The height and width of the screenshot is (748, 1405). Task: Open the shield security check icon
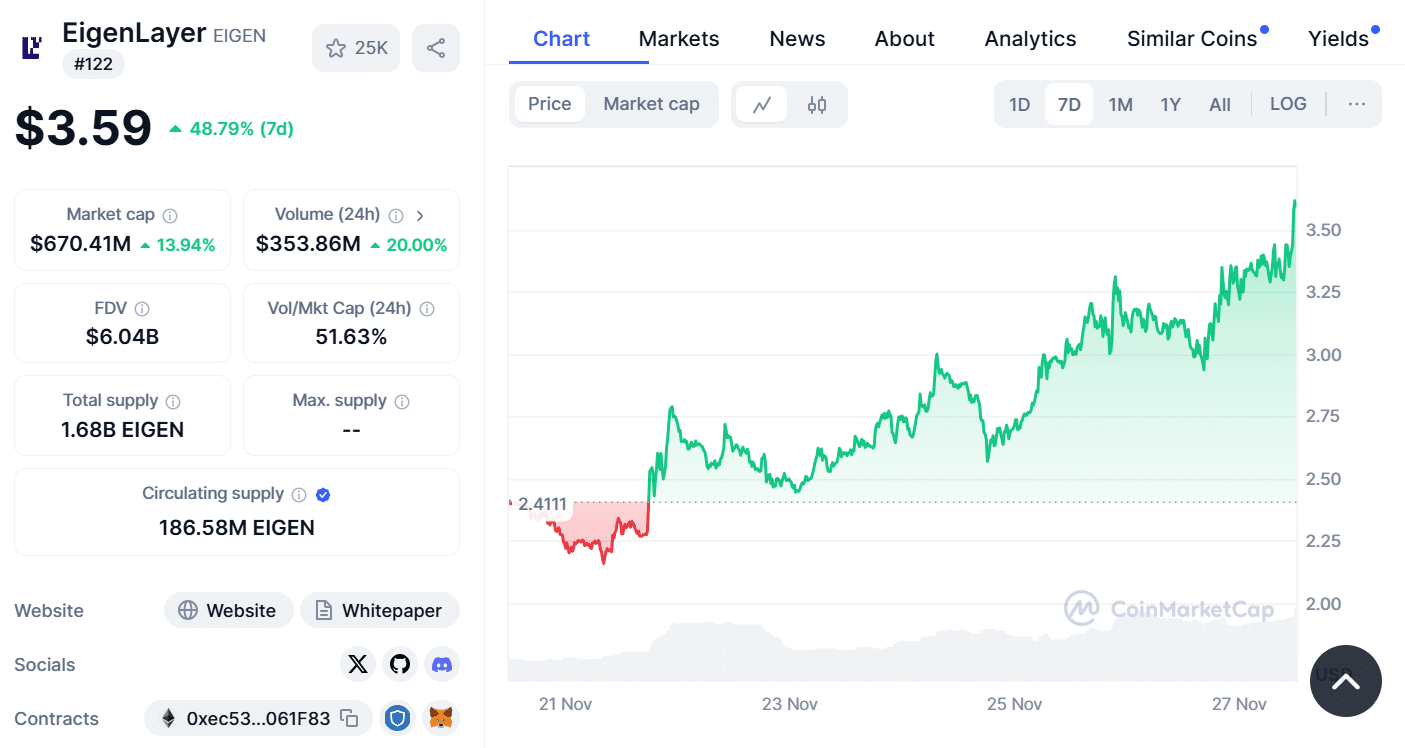click(398, 718)
